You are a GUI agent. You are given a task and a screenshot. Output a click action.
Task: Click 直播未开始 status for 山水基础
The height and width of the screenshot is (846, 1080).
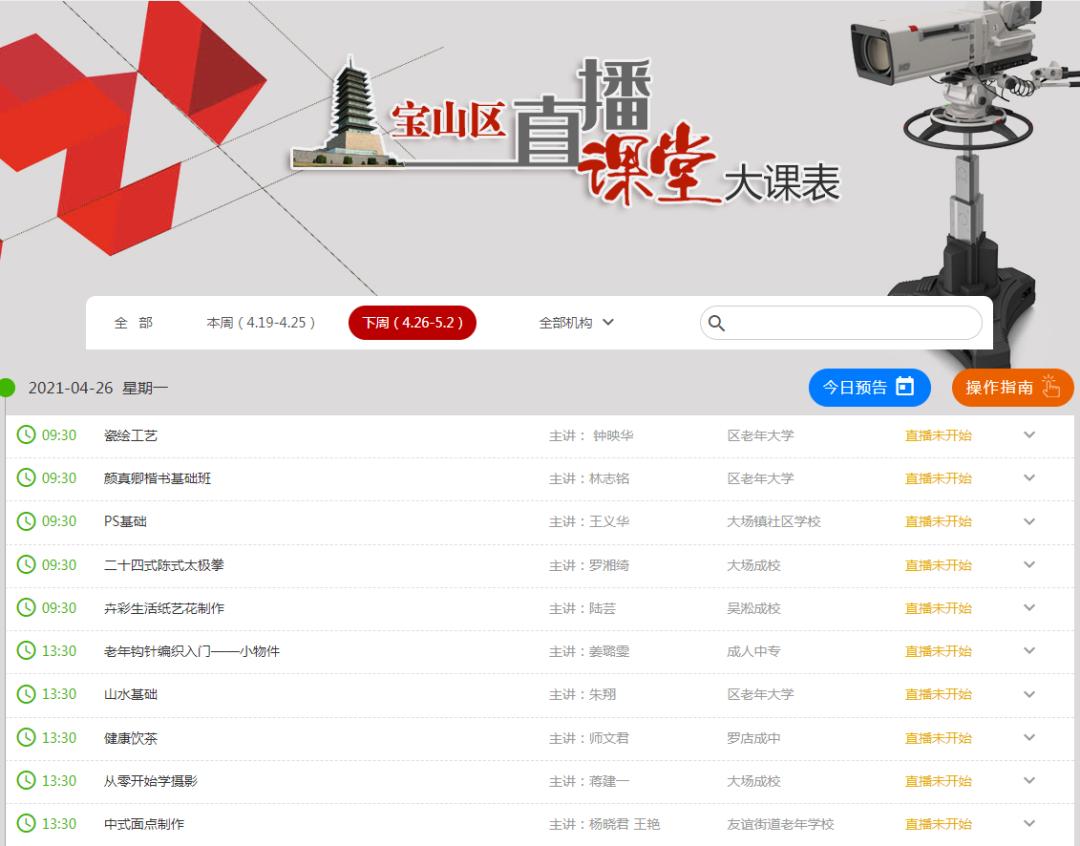tap(938, 694)
